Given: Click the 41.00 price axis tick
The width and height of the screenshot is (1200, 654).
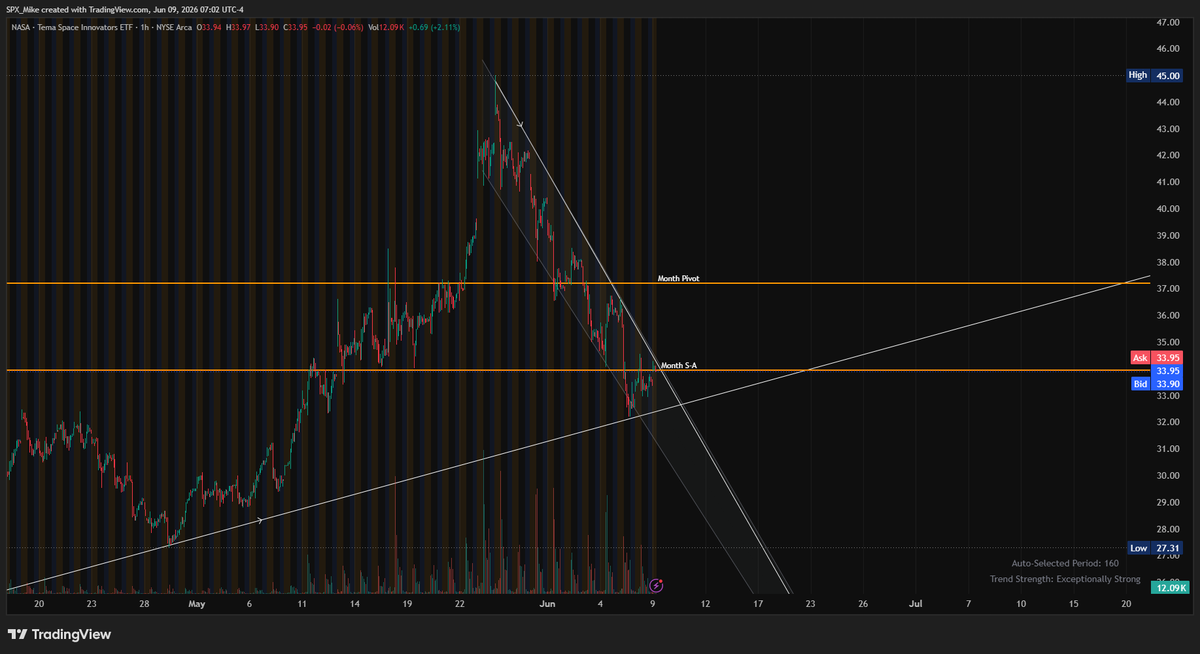Looking at the screenshot, I should 1168,182.
